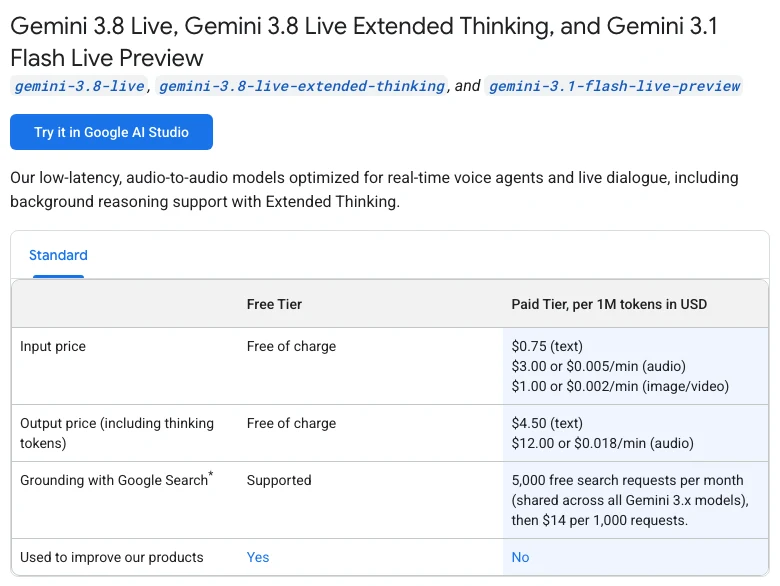This screenshot has height=586, width=780.
Task: Click the low-latency audio-to-audio models description paragraph
Action: coord(374,190)
